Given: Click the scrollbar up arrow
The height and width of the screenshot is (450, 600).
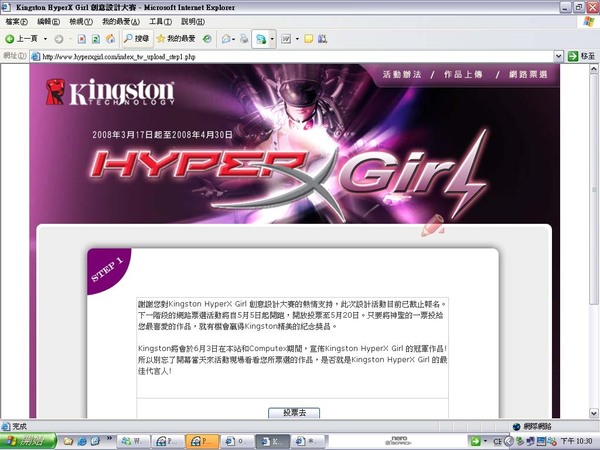Looking at the screenshot, I should [x=593, y=69].
